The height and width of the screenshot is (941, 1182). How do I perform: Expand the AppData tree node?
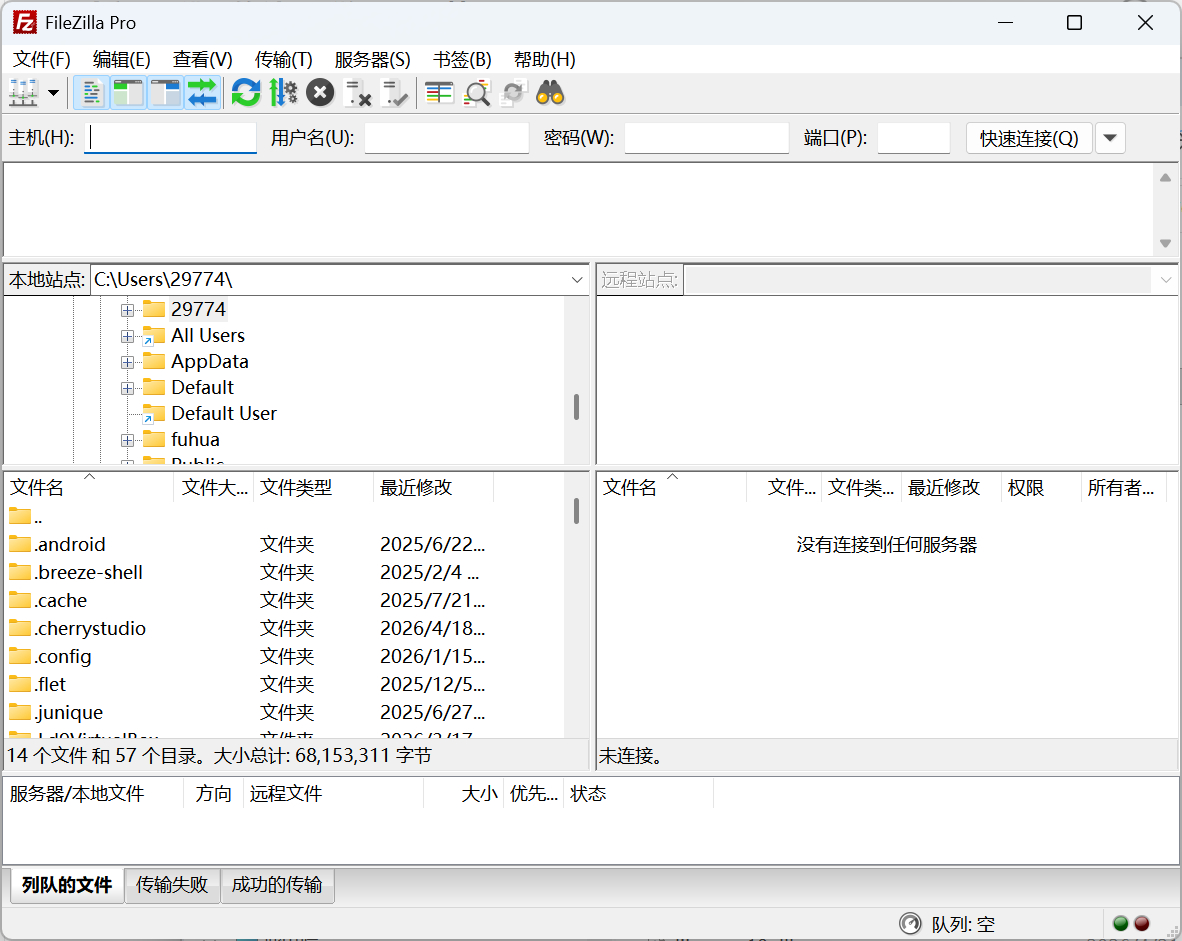point(127,363)
